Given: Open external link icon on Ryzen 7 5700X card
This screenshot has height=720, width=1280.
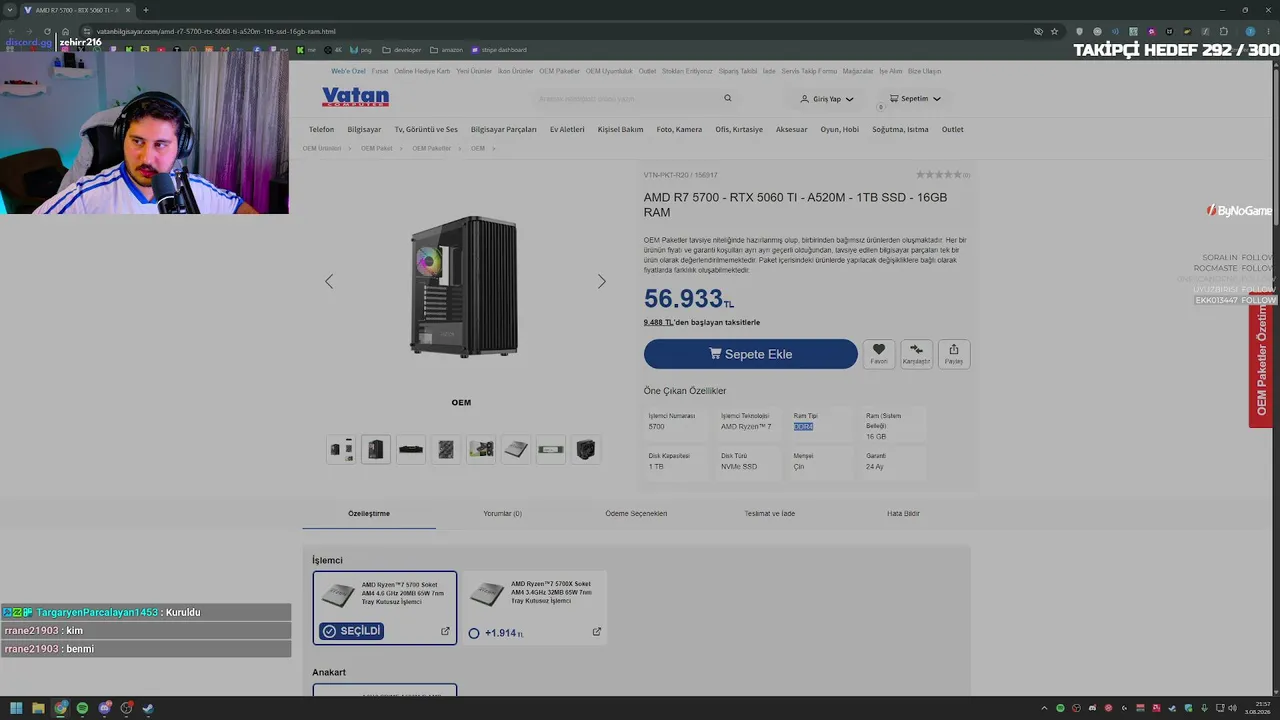Looking at the screenshot, I should point(597,631).
